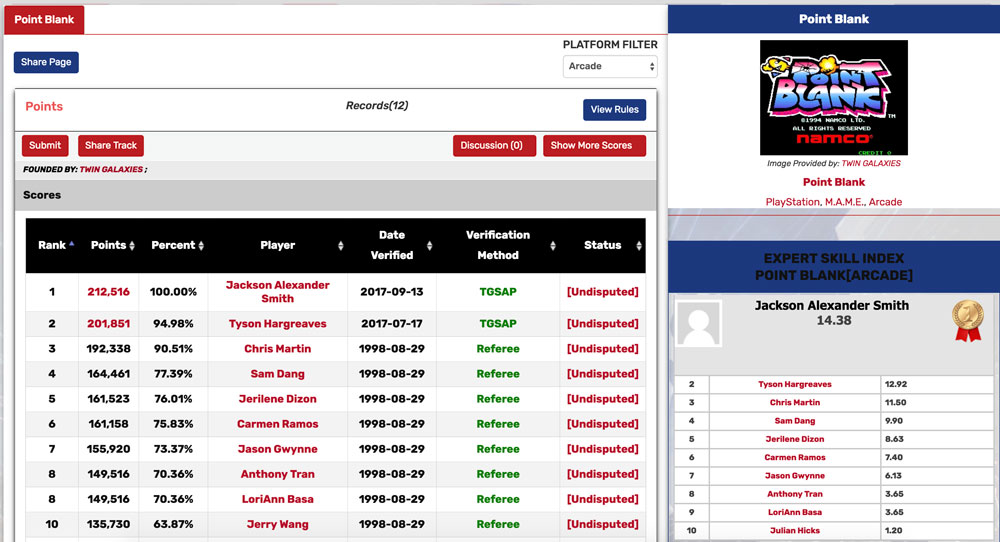Click PlayStation, M.A.M.E., Arcade platforms link
1000x542 pixels.
(x=834, y=202)
